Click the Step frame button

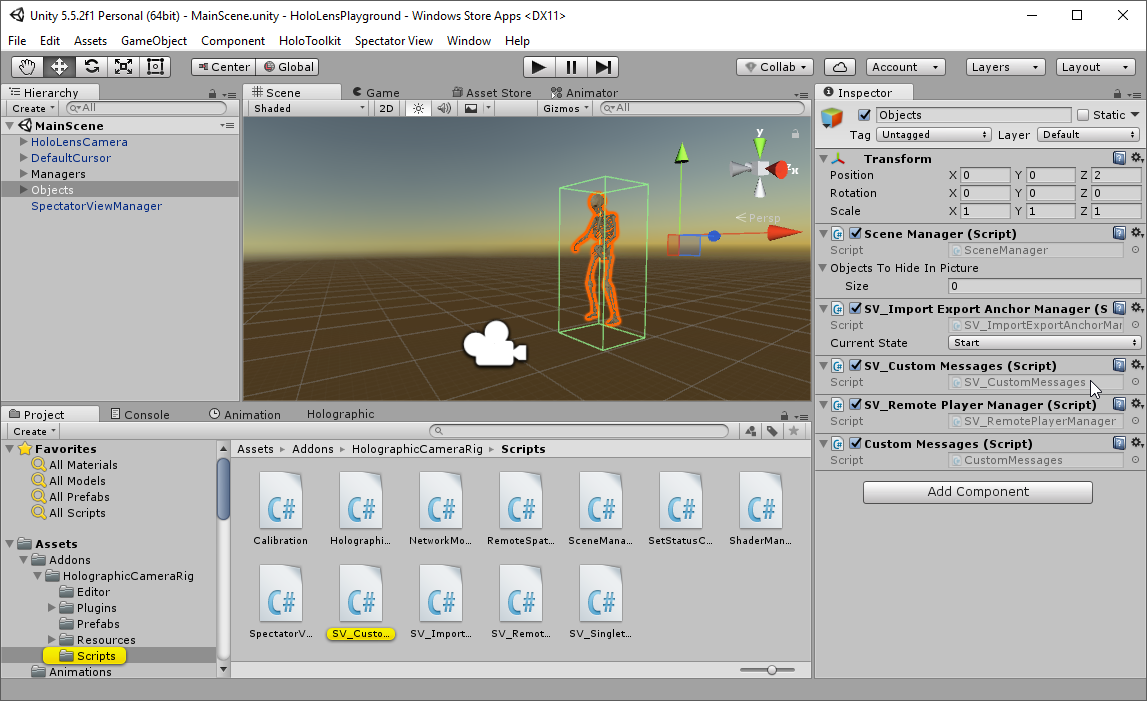pyautogui.click(x=603, y=67)
